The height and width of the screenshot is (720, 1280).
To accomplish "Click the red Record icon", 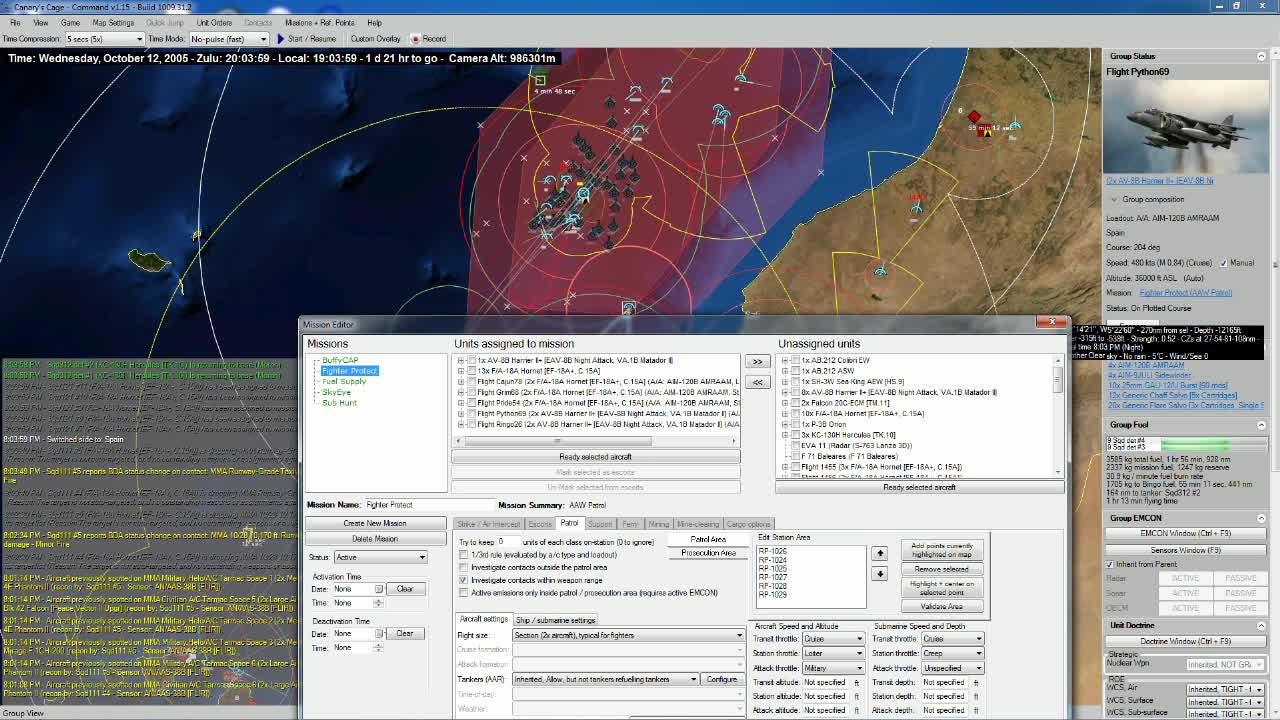I will pyautogui.click(x=417, y=39).
